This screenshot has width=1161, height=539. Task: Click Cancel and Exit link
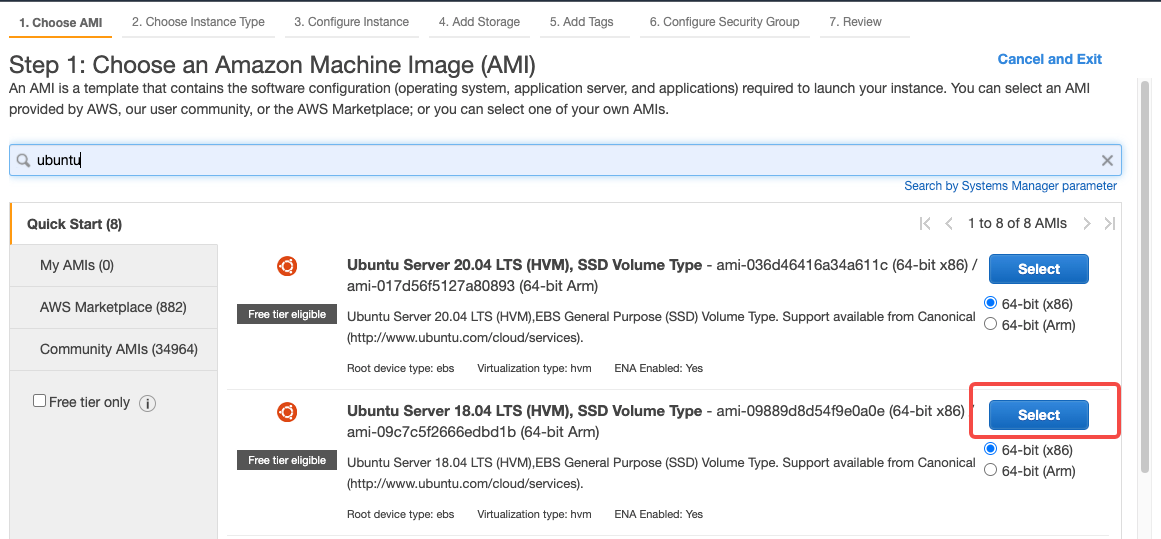coord(1050,59)
